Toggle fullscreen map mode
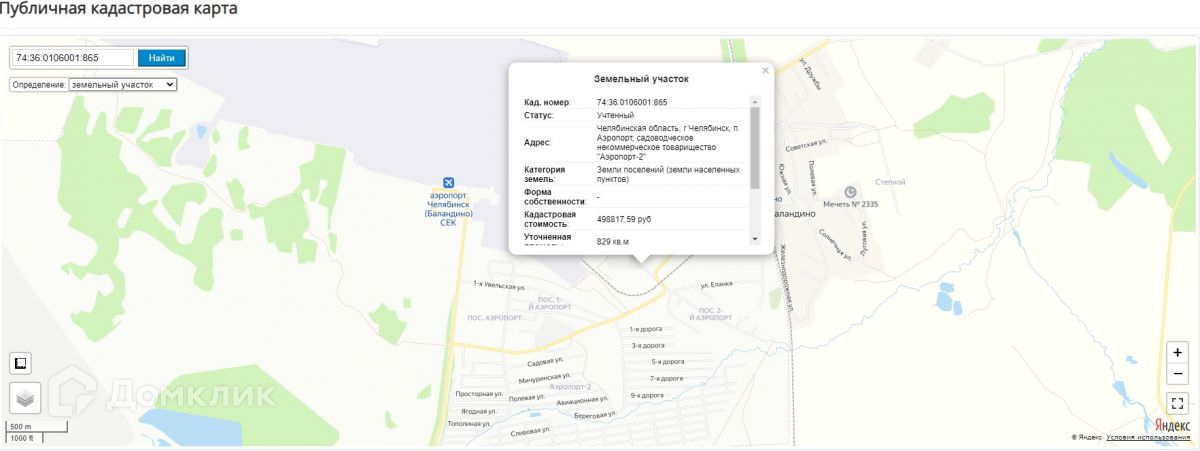Image resolution: width=1200 pixels, height=451 pixels. [x=1177, y=403]
